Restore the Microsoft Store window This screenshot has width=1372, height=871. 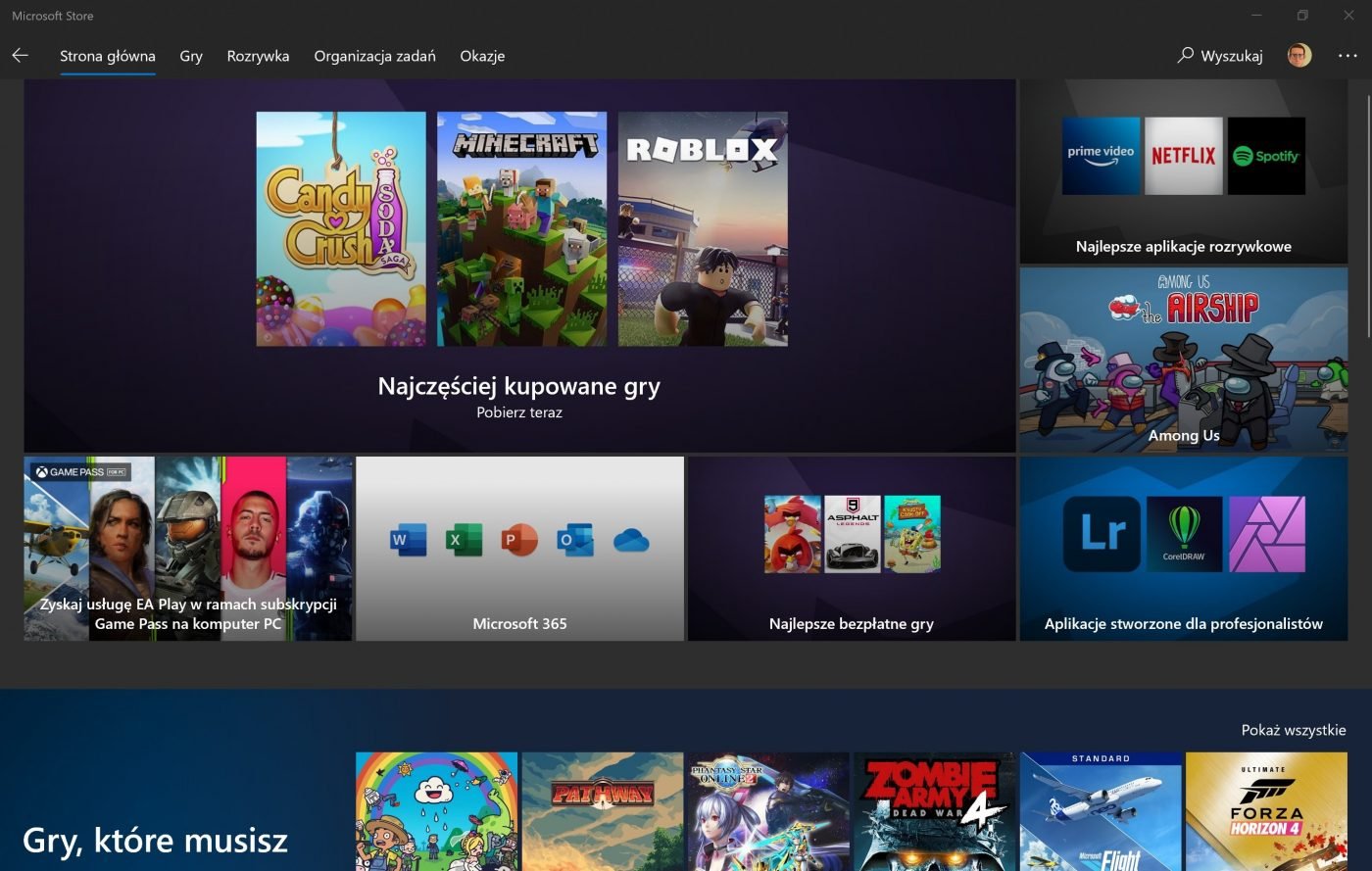click(x=1302, y=15)
